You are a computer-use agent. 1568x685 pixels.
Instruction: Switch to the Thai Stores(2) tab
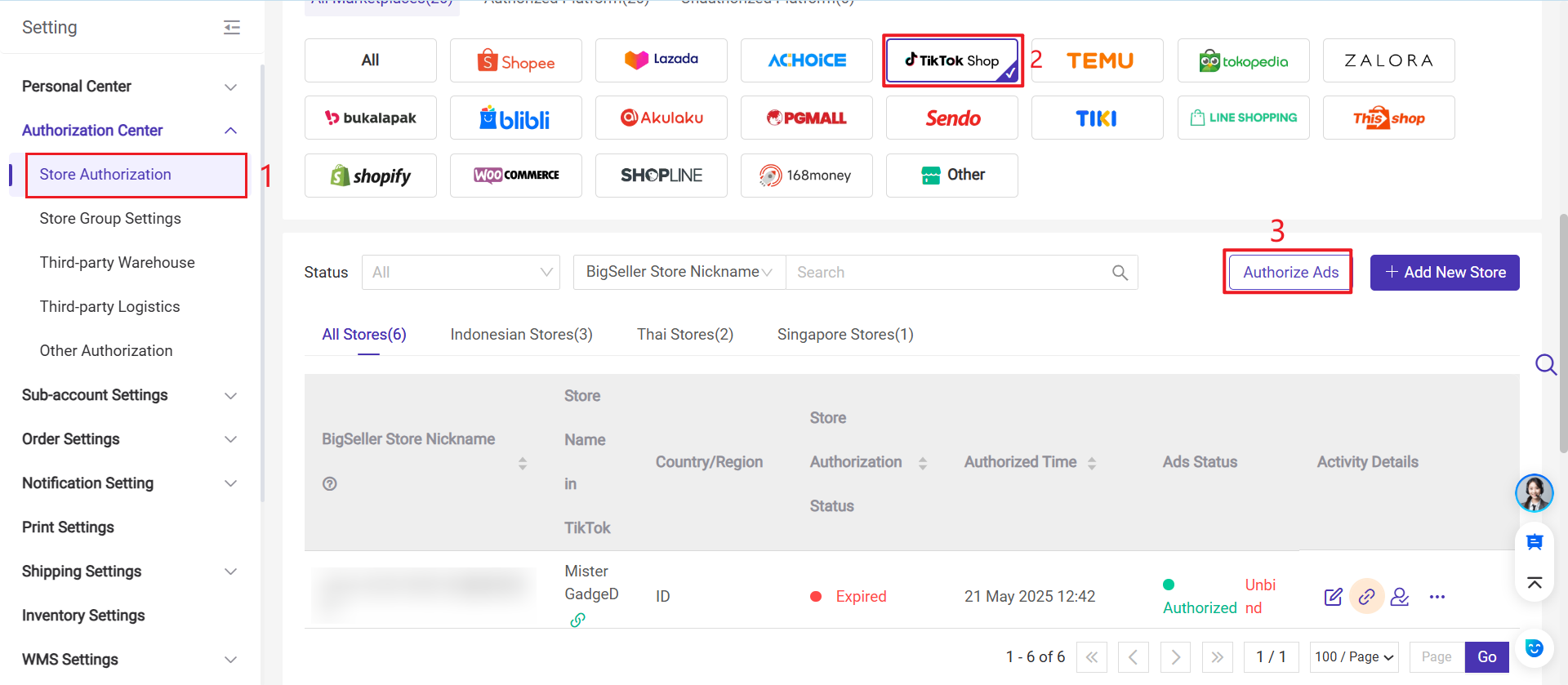(x=685, y=335)
